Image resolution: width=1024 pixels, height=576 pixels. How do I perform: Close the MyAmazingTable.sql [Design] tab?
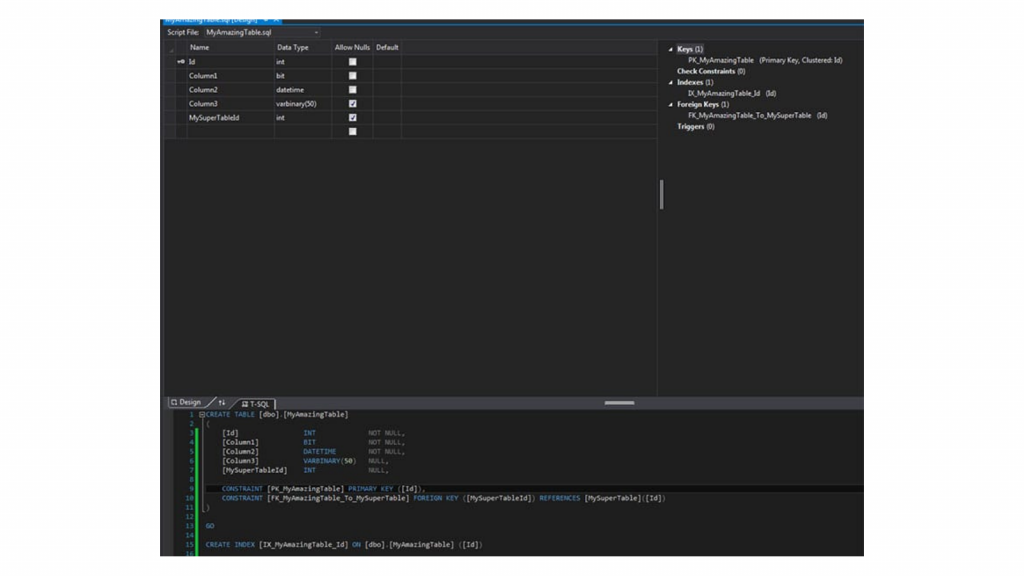[277, 20]
